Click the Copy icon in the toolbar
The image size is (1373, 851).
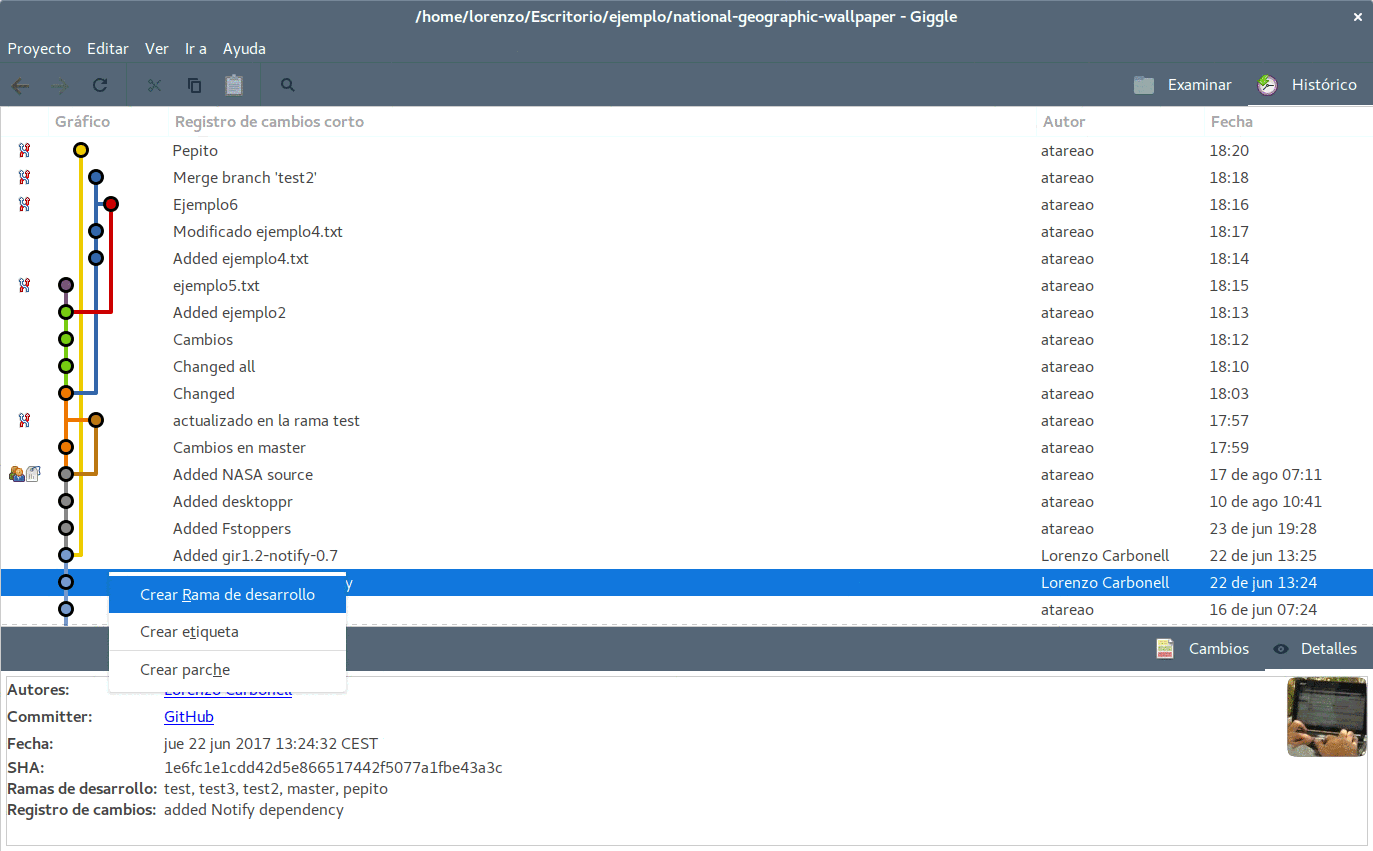tap(194, 85)
